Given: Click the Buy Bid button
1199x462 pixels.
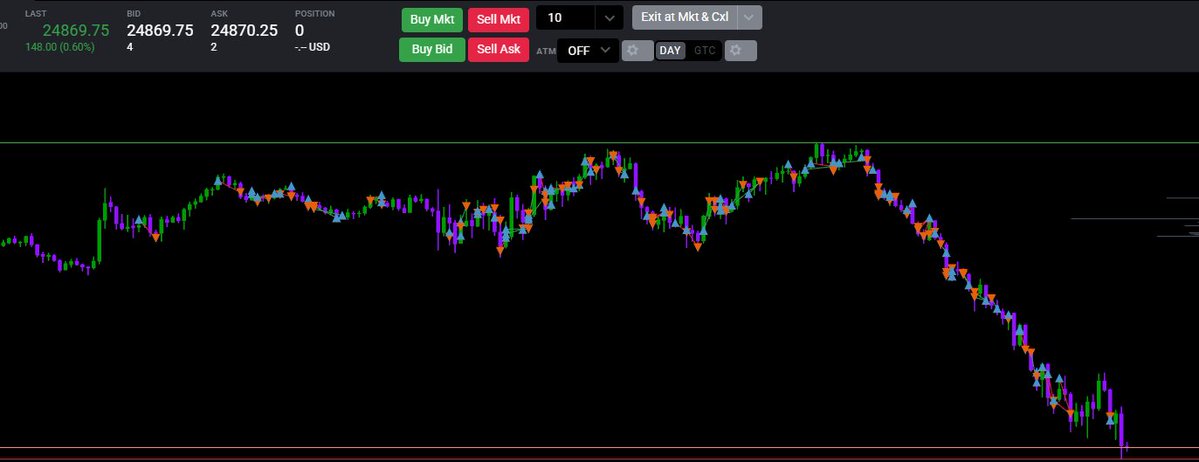Looking at the screenshot, I should pos(432,49).
